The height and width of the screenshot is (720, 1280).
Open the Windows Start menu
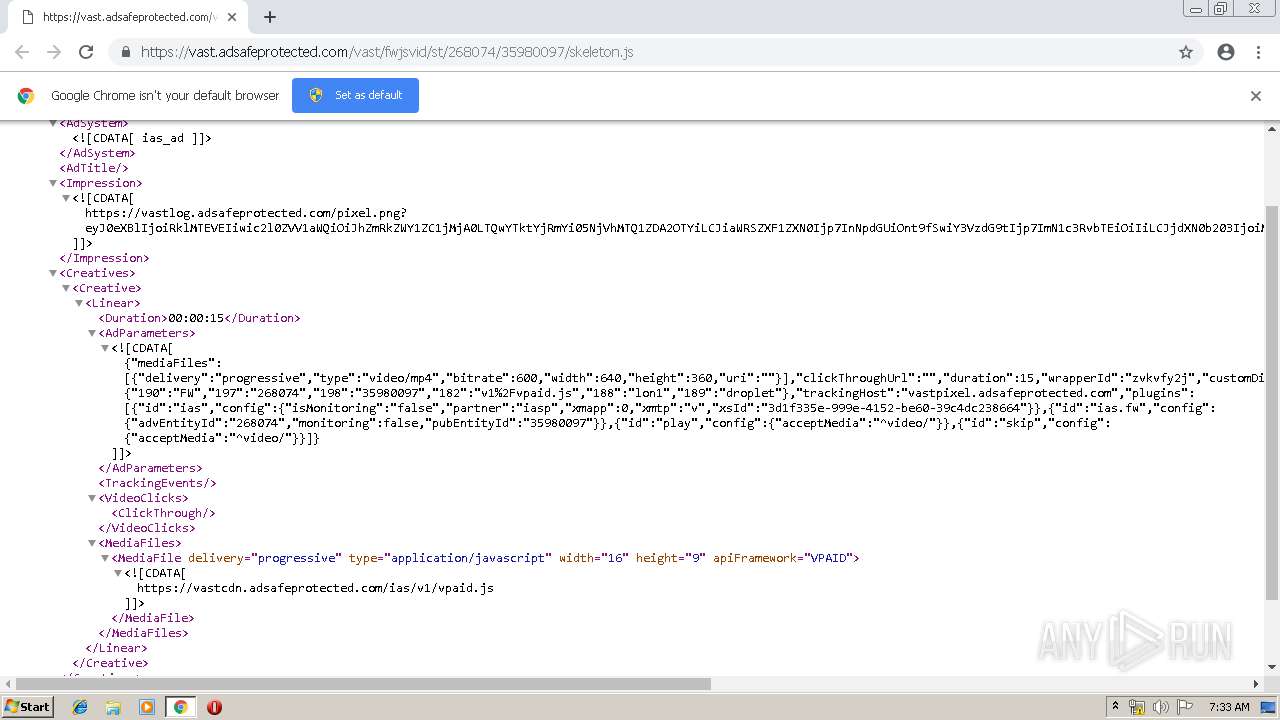[x=27, y=706]
